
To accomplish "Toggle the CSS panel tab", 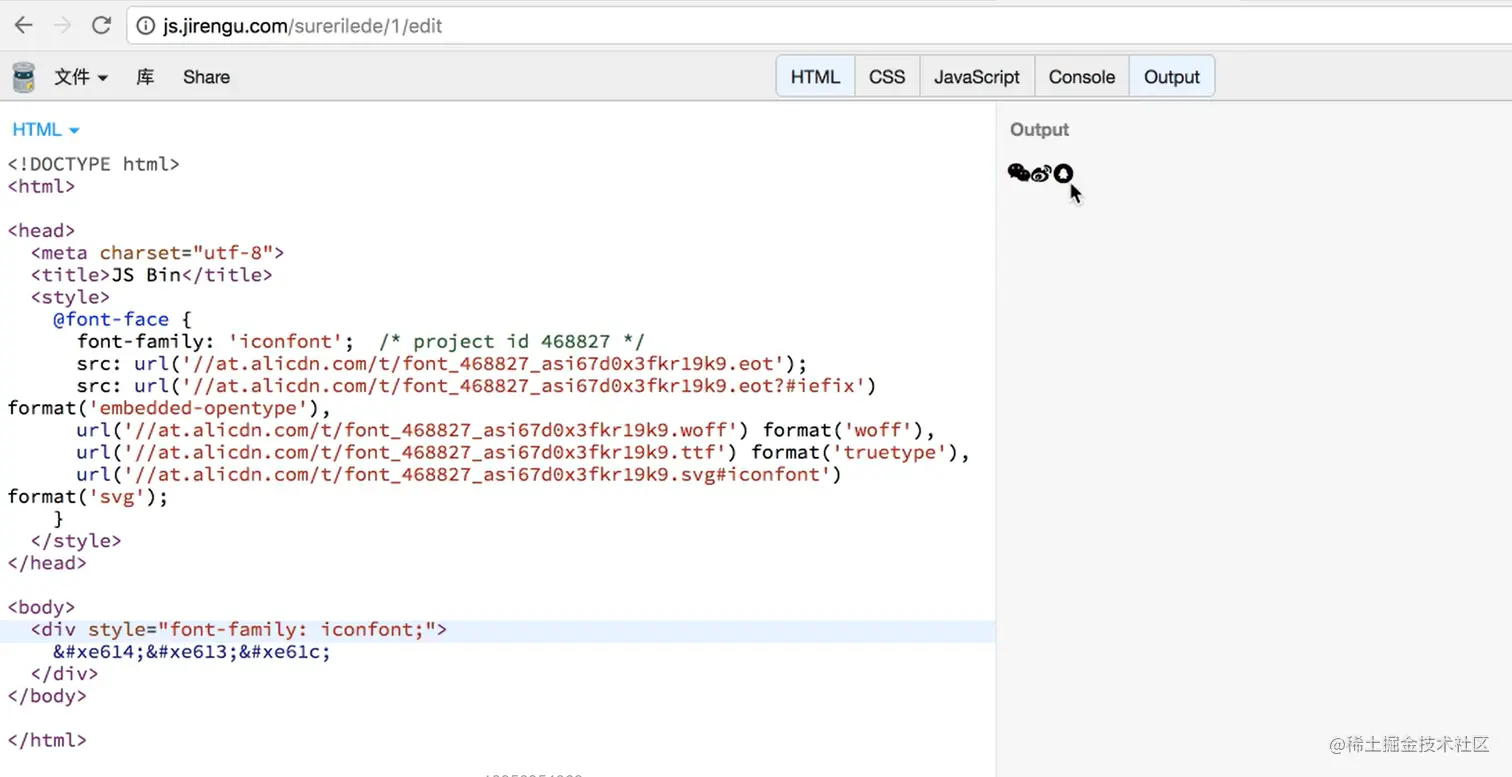I will [887, 77].
